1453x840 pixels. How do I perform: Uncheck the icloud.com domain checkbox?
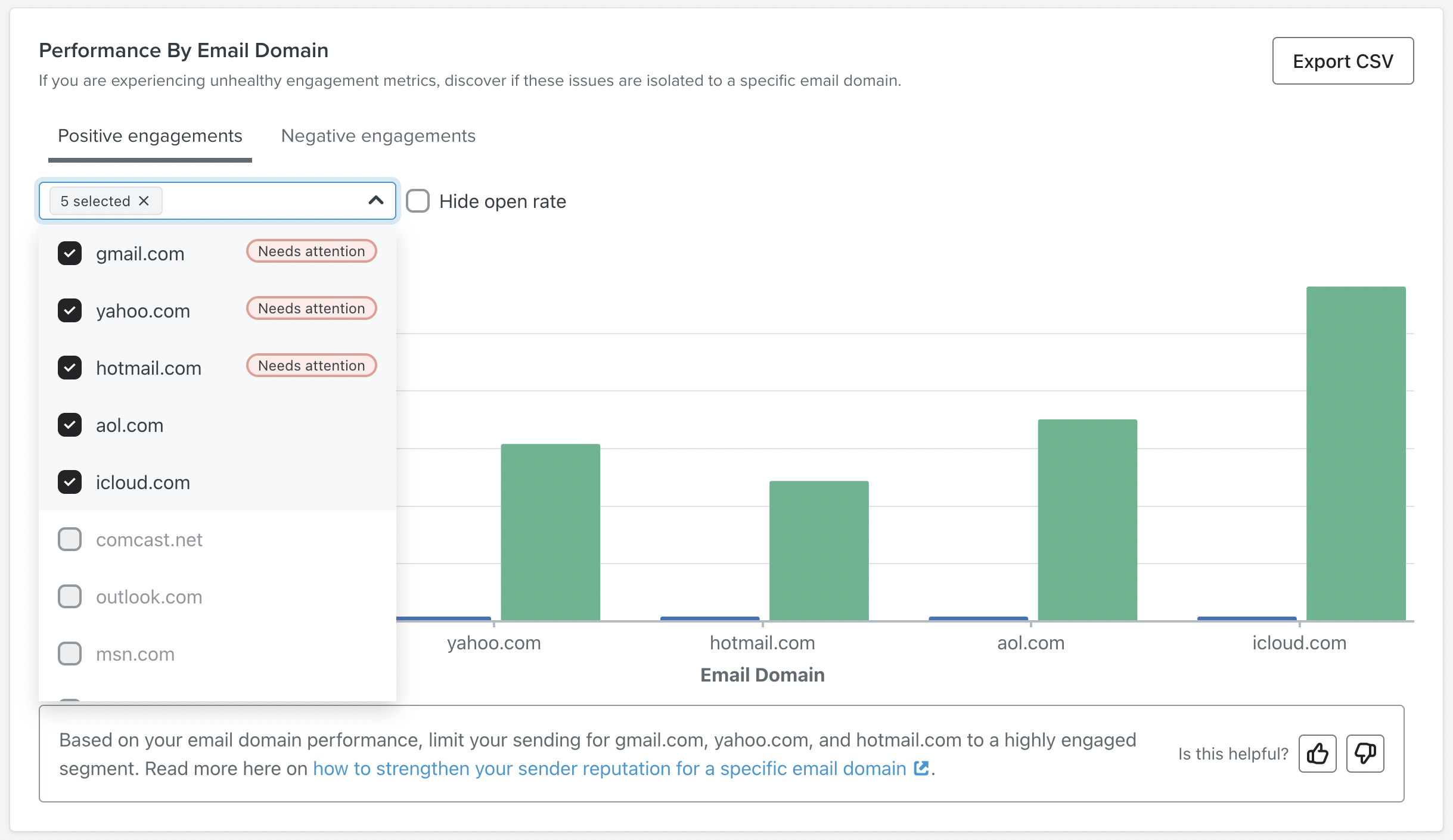click(x=69, y=482)
